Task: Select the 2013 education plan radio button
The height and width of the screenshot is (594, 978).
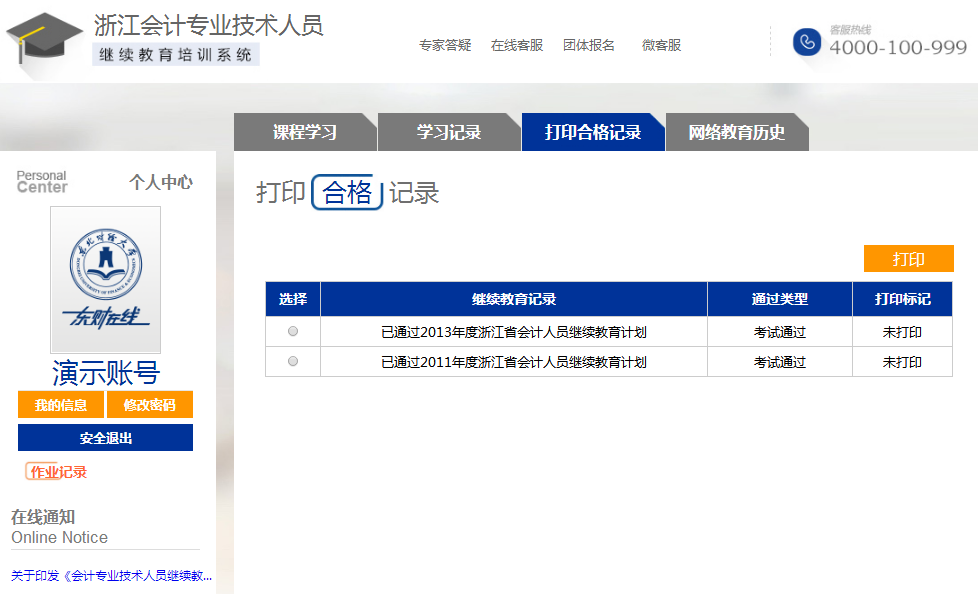Action: [293, 332]
